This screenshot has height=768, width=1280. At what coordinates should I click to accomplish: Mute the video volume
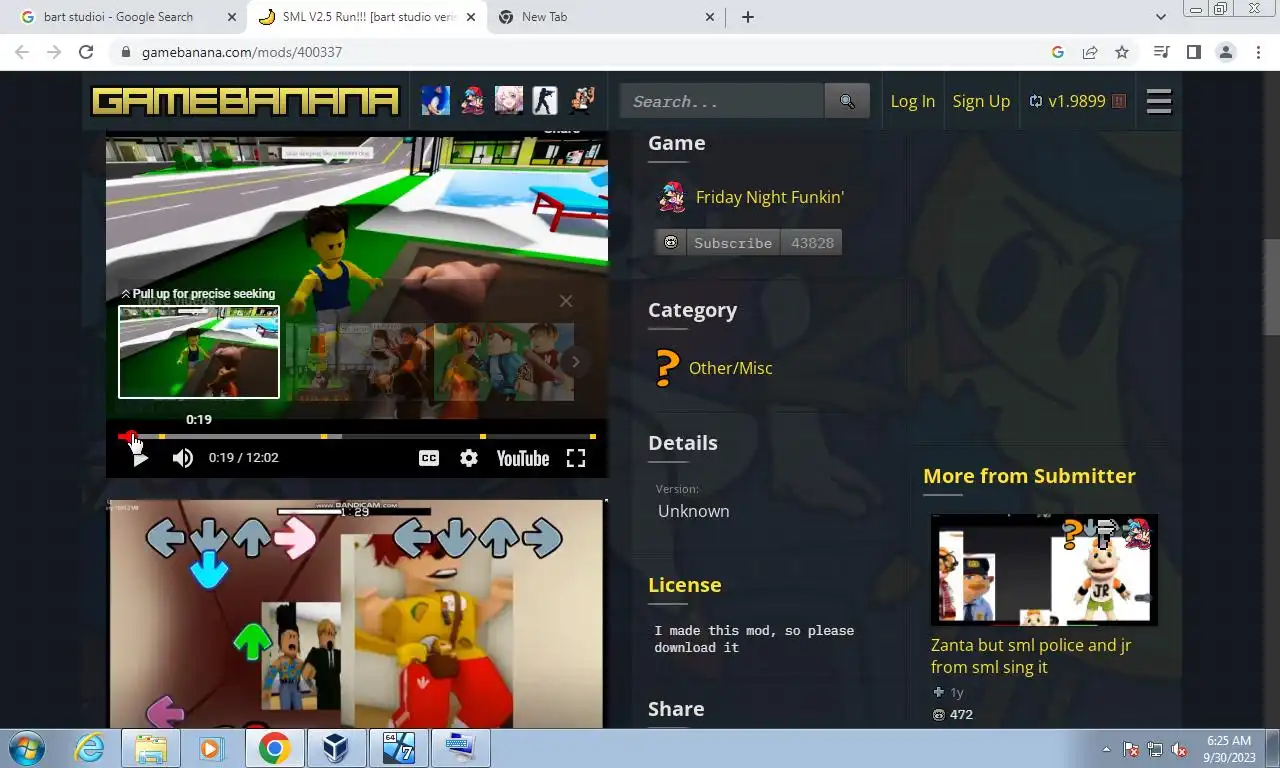click(x=182, y=458)
